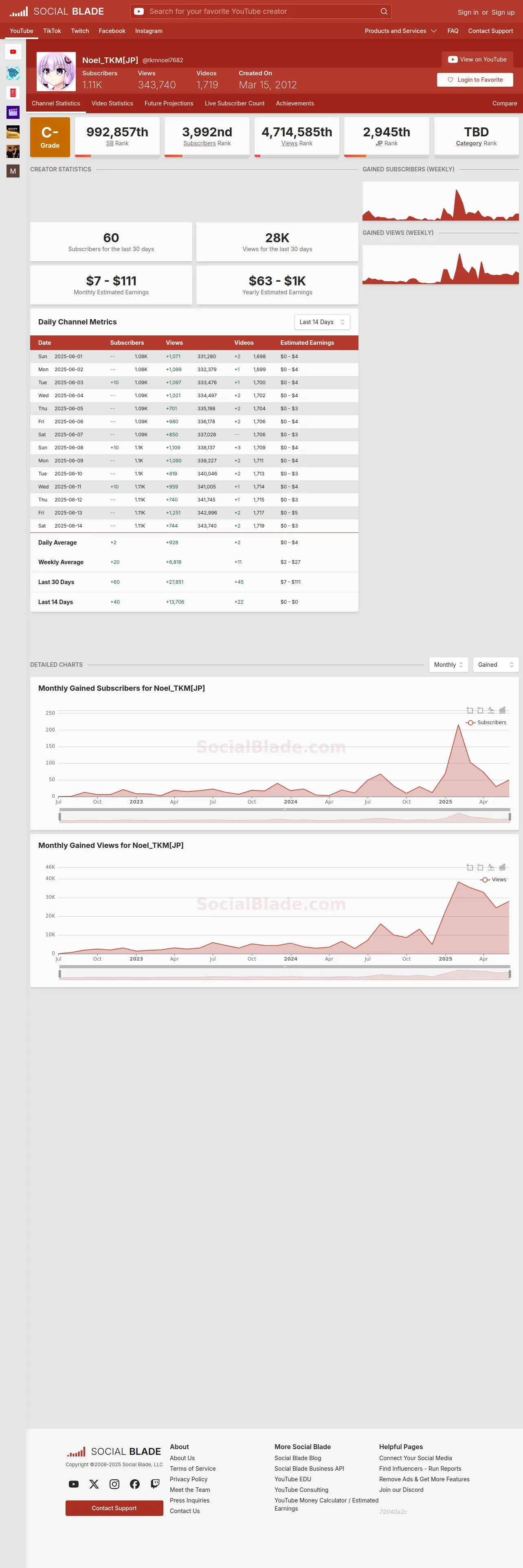Click the C- Grade badge
Viewport: 523px width, 1568px height.
50,137
